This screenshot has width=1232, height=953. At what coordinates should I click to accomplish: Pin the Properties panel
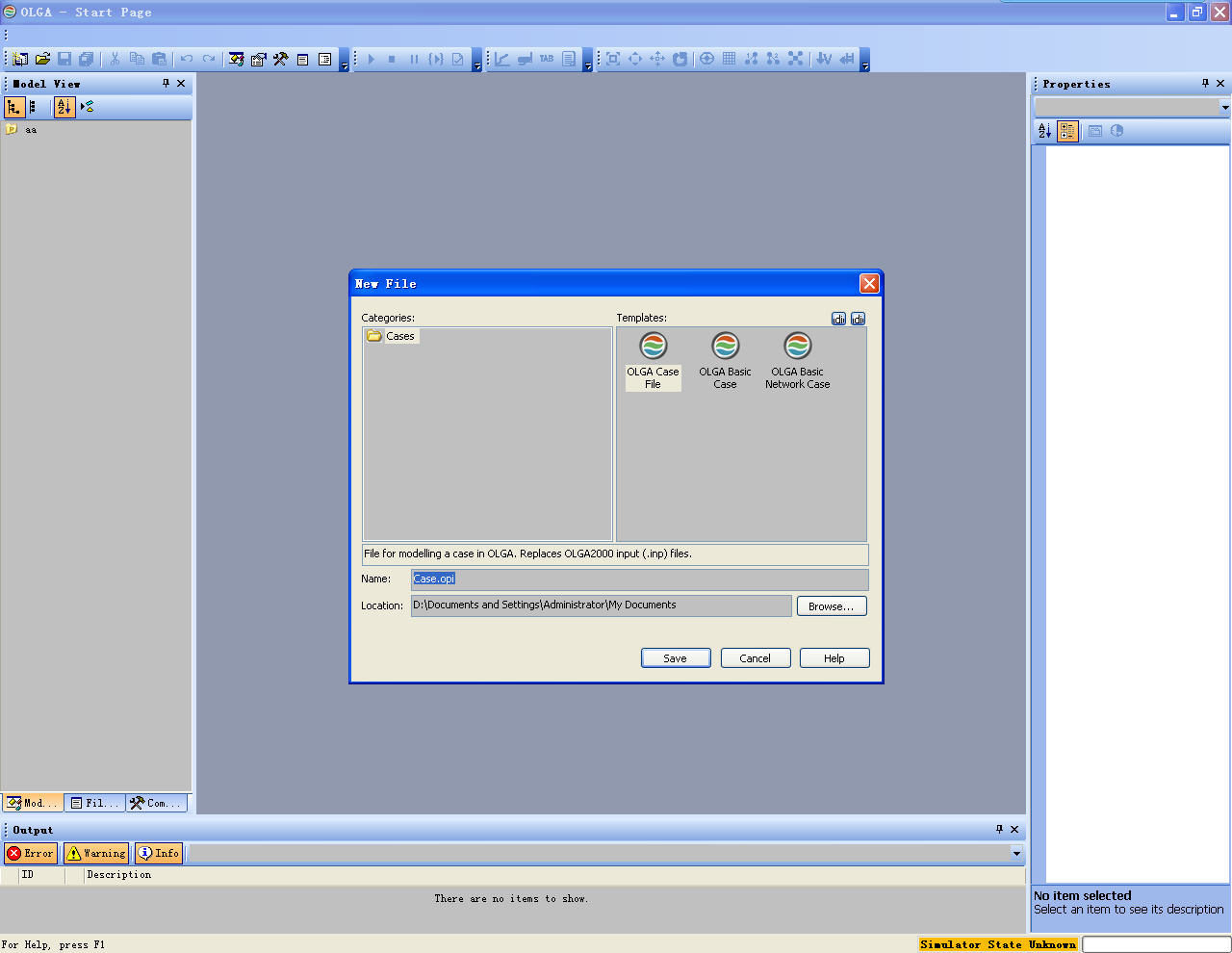[x=1205, y=84]
